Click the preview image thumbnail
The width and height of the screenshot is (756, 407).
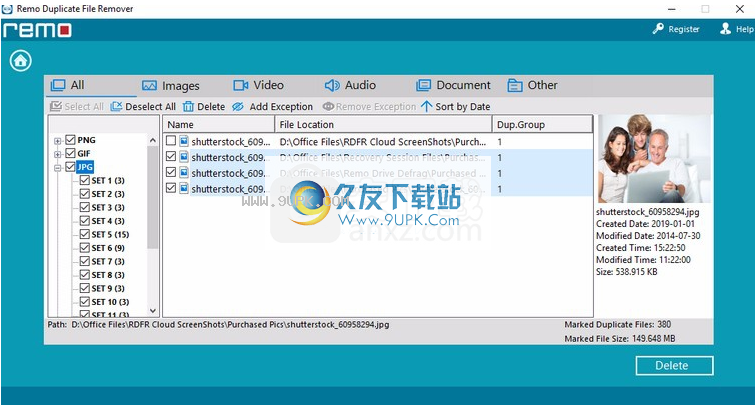click(x=653, y=159)
